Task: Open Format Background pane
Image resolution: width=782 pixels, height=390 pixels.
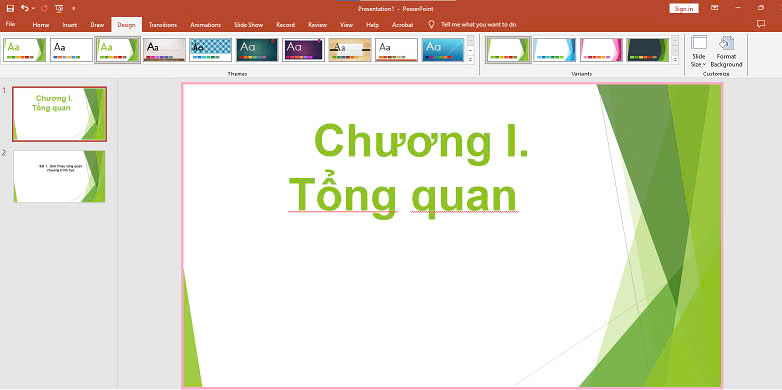Action: (726, 52)
